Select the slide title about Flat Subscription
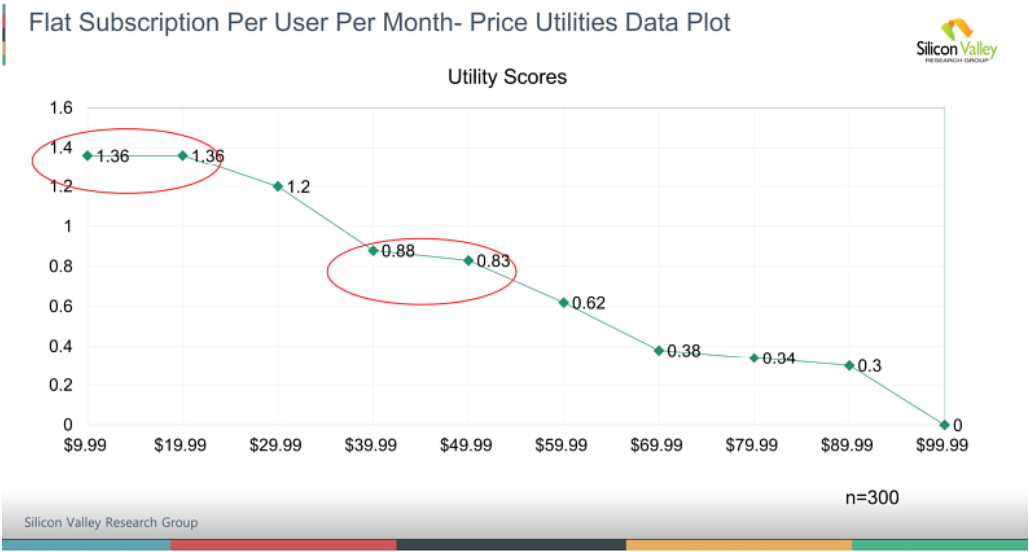The width and height of the screenshot is (1029, 552). point(379,22)
